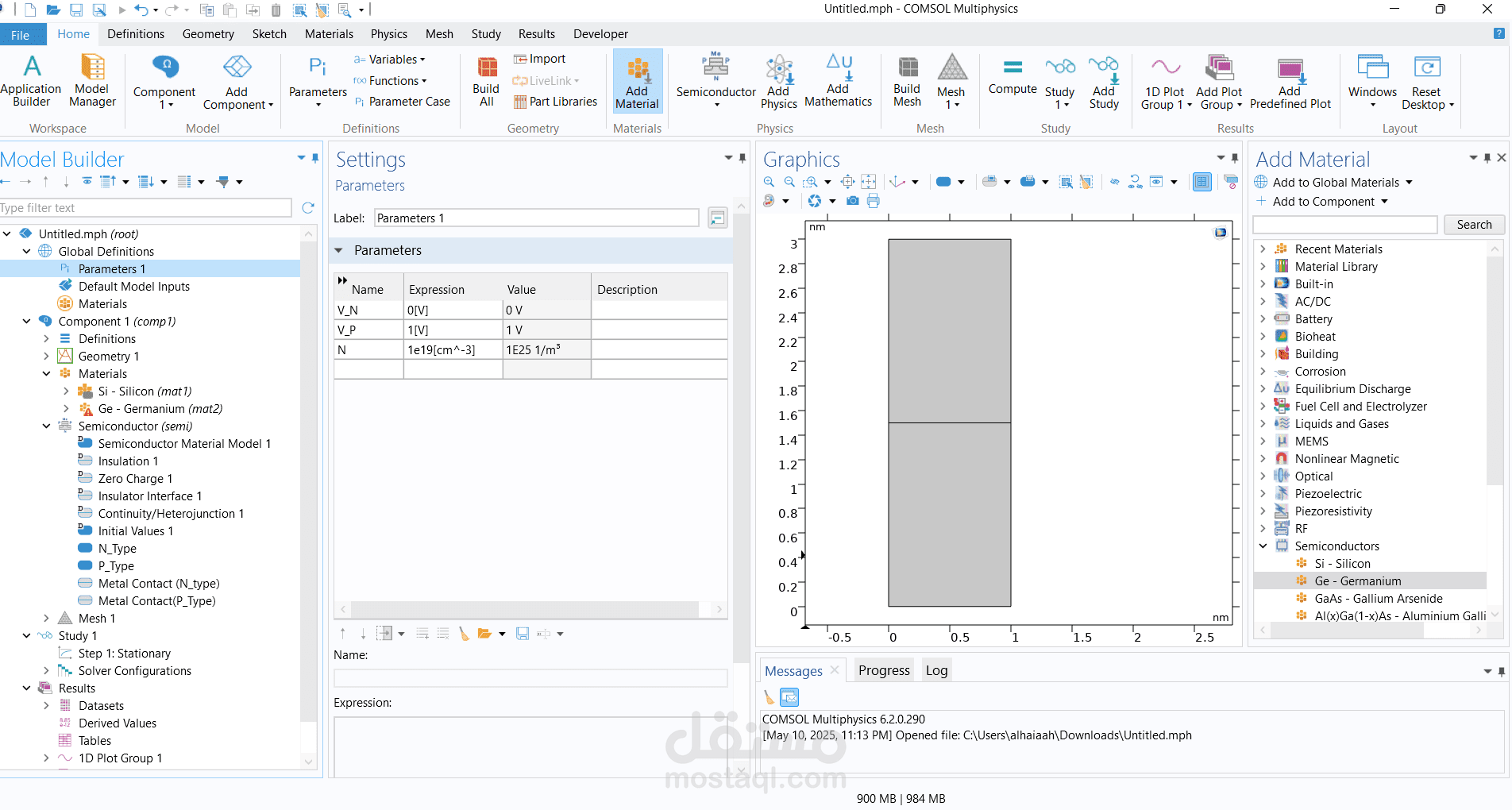Click the Build Mesh icon
Screen dimensions: 1512x810
click(x=907, y=80)
